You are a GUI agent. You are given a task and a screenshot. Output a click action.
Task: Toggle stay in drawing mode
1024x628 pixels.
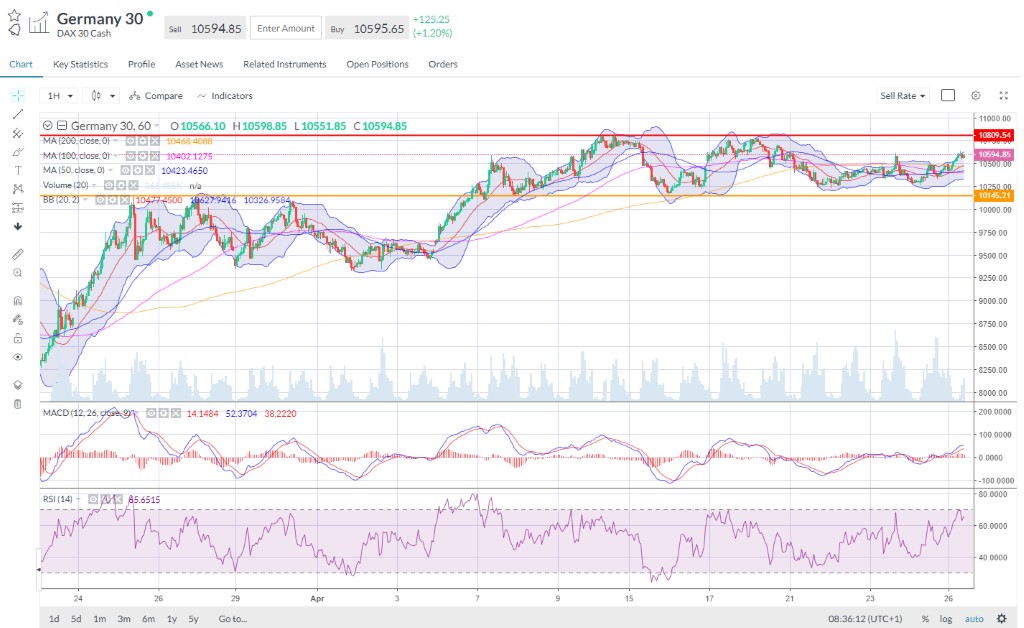[18, 320]
